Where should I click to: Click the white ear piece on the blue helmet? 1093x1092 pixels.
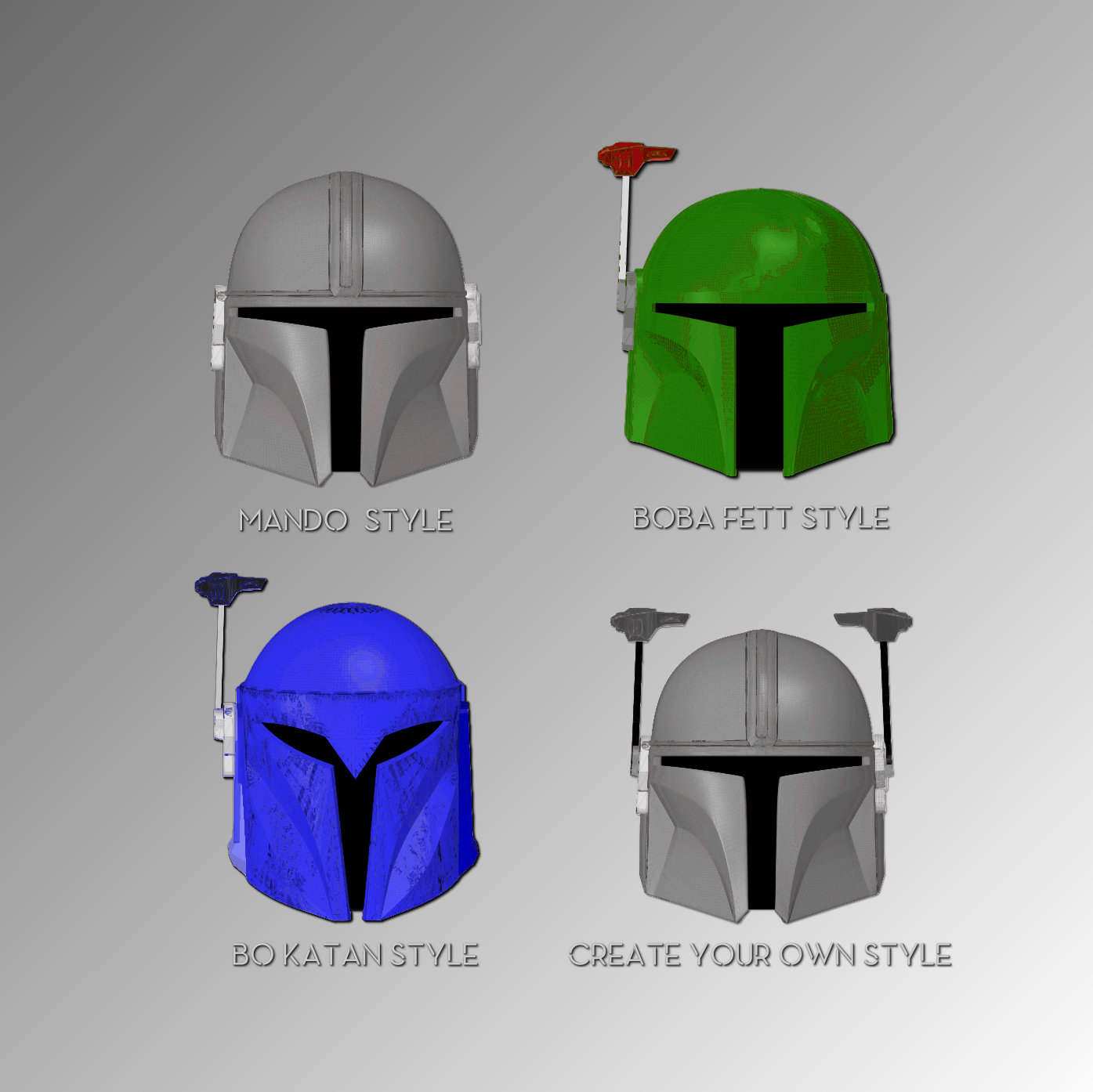(226, 740)
